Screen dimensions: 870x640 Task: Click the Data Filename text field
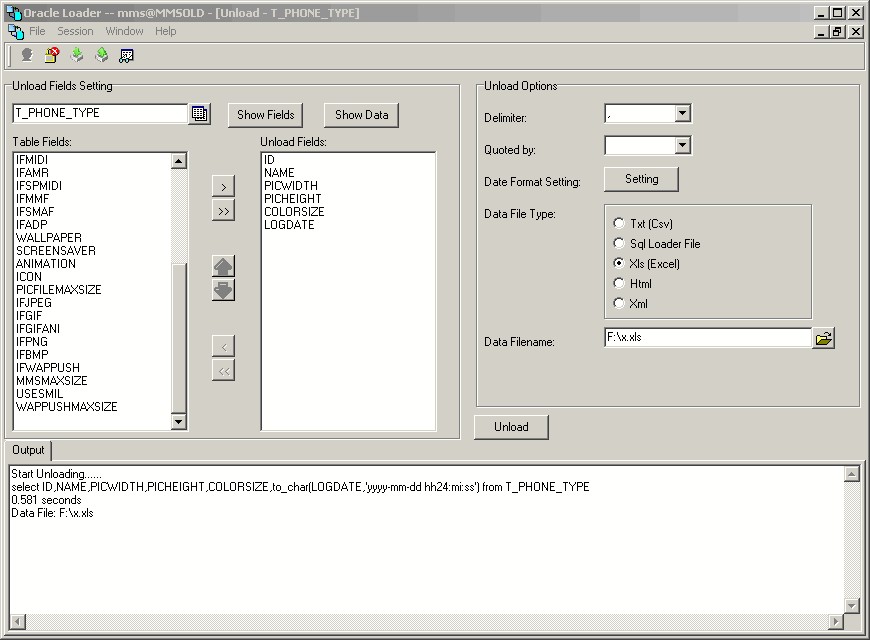point(707,338)
